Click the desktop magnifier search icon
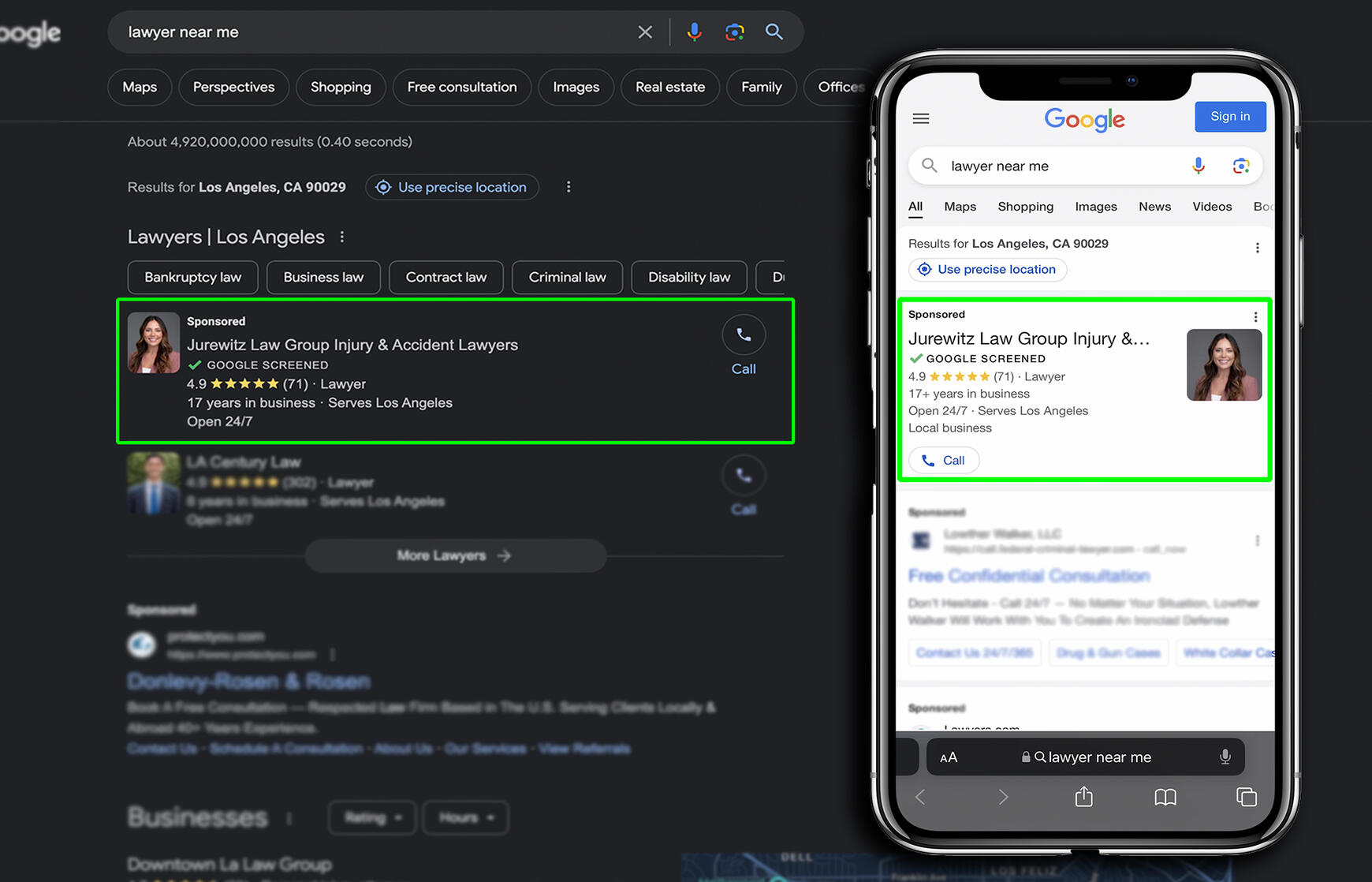This screenshot has height=882, width=1372. (774, 32)
